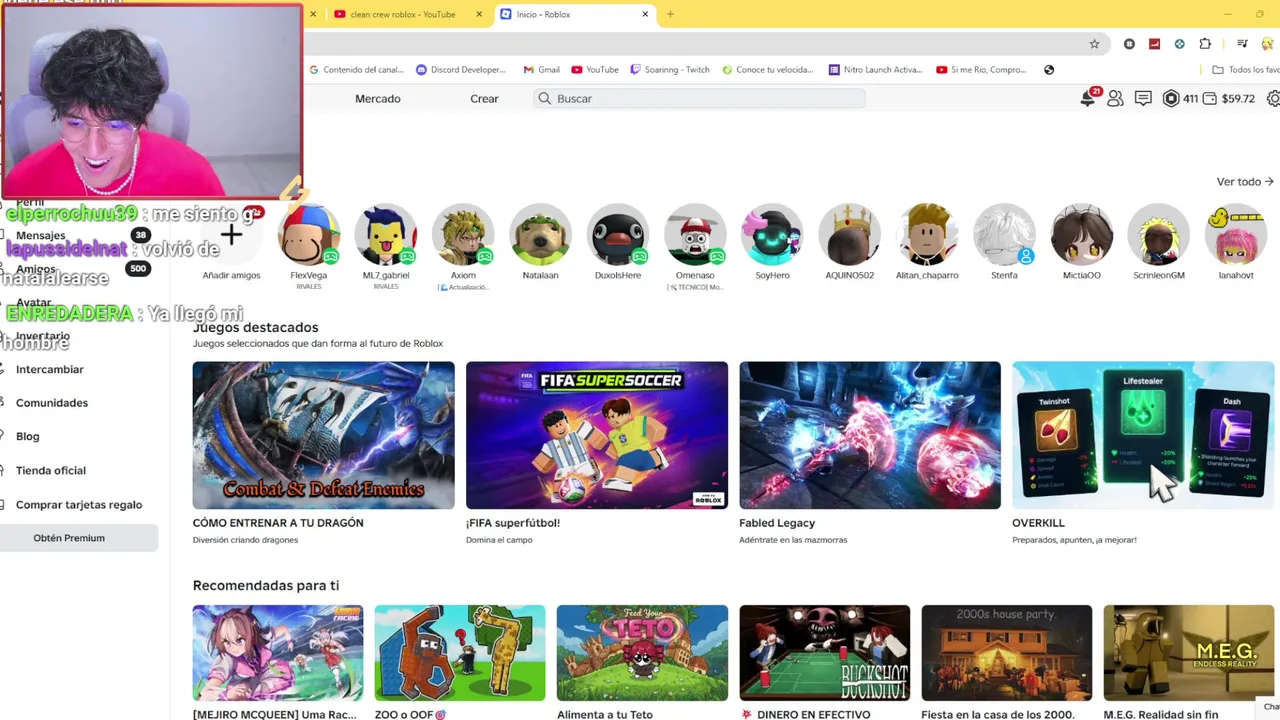
Task: Click the first dark round extension icon
Action: pyautogui.click(x=1129, y=44)
